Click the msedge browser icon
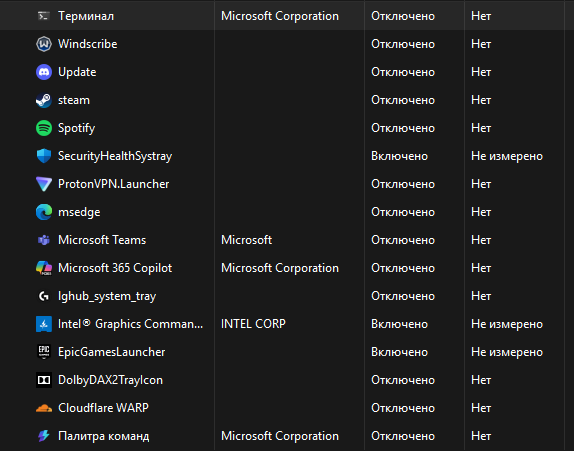The image size is (574, 451). click(44, 212)
